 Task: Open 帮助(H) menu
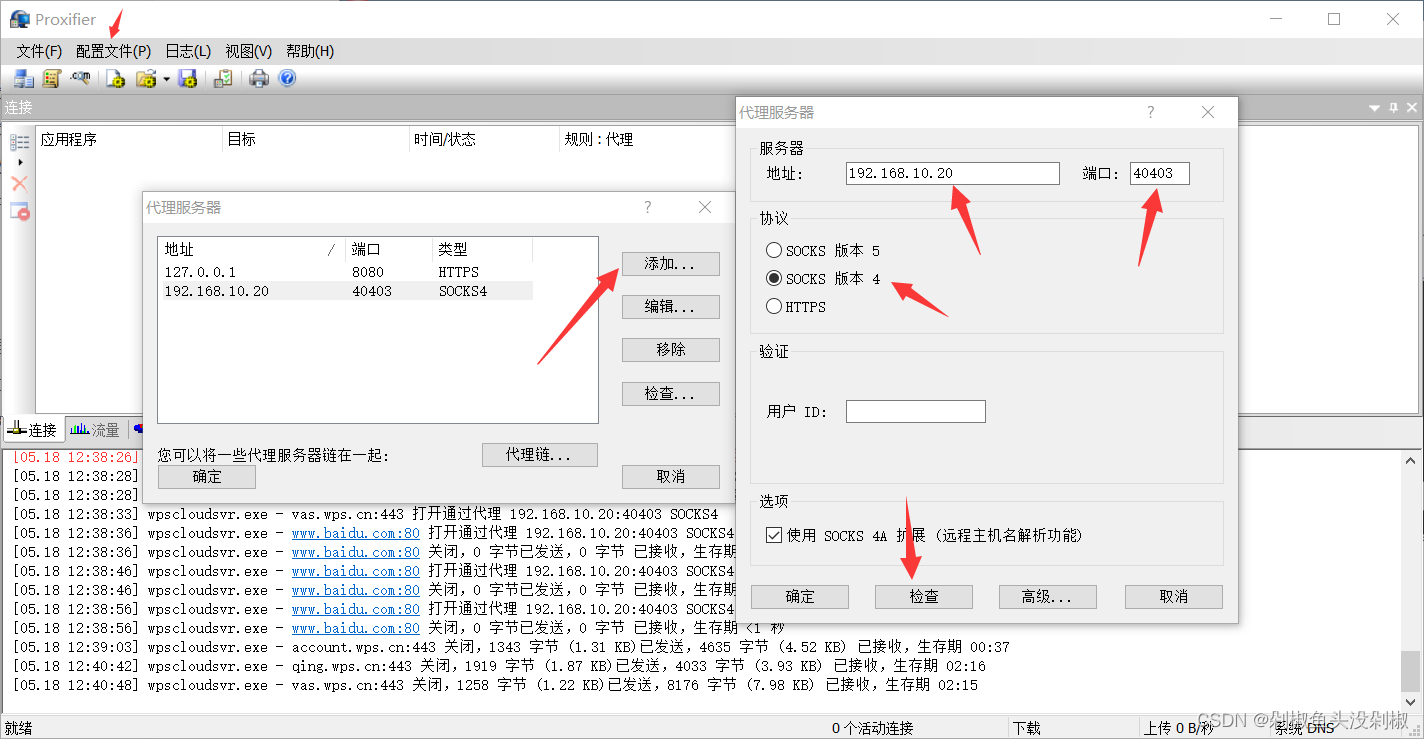(310, 51)
